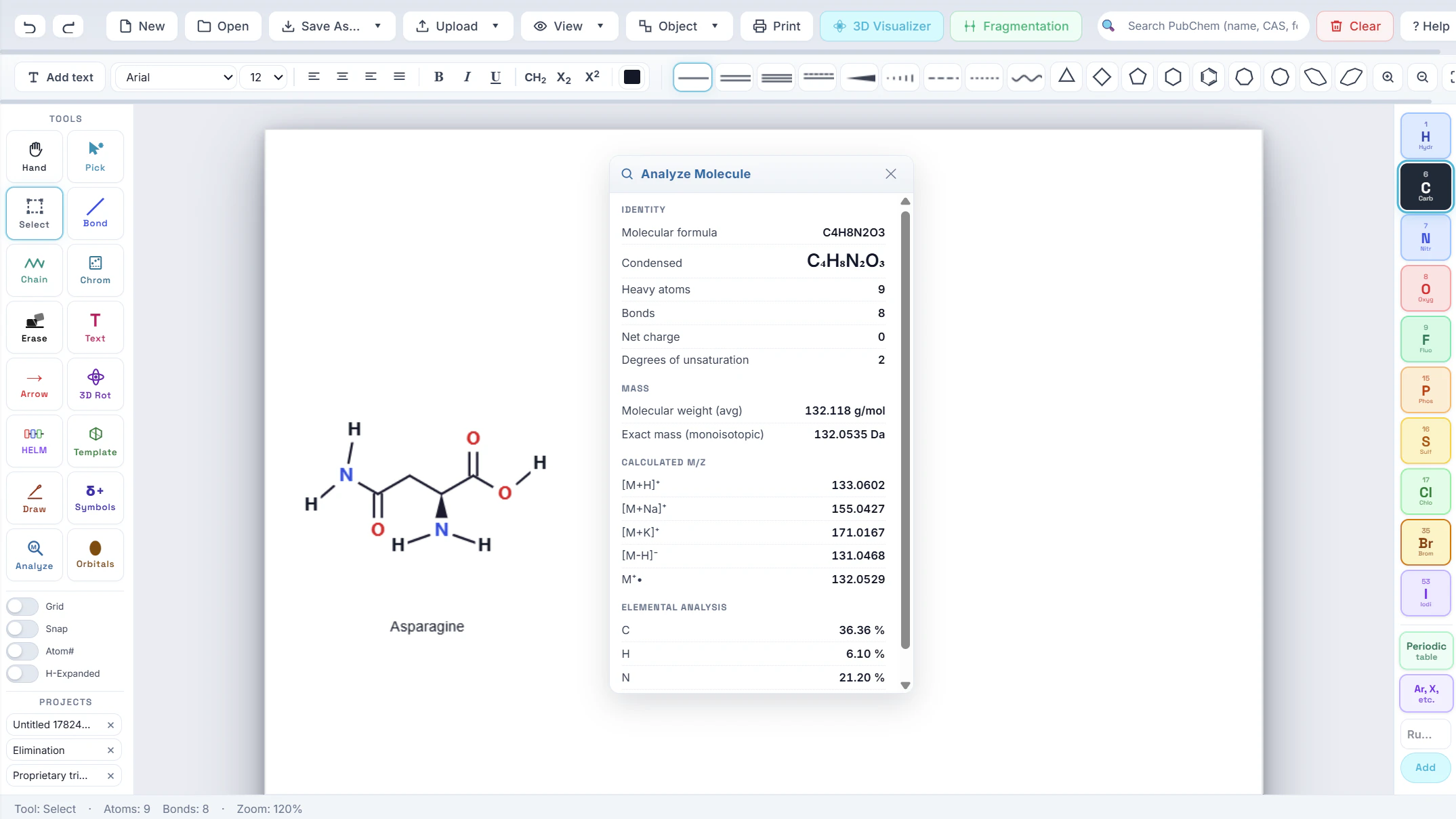Select the Erase tool
The width and height of the screenshot is (1456, 819).
click(35, 327)
